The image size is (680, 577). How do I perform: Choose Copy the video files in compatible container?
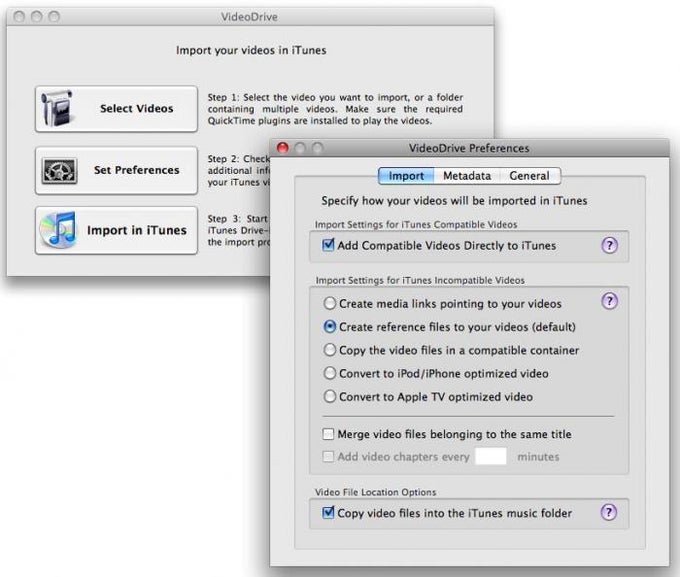330,350
